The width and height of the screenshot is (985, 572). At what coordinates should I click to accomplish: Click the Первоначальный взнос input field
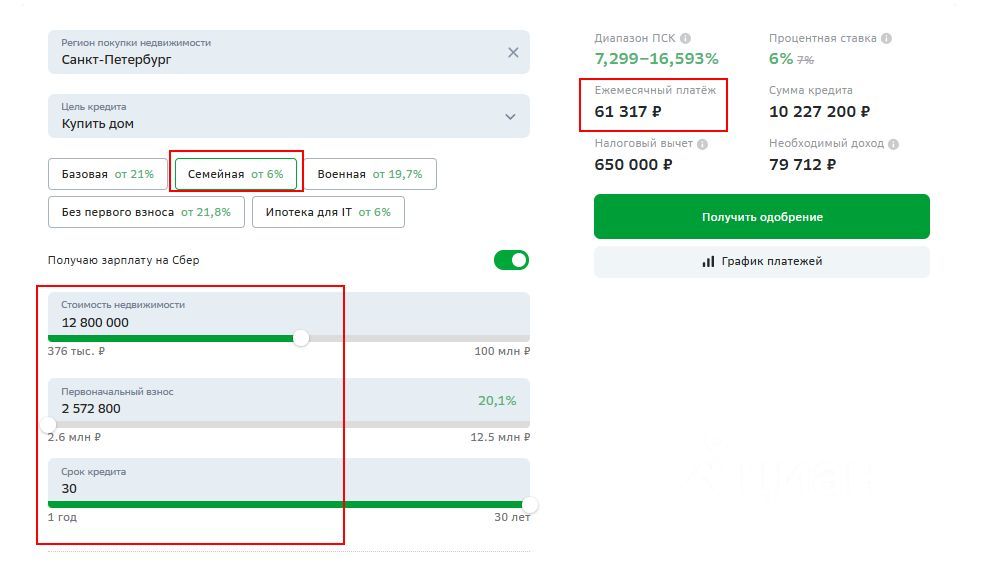click(x=289, y=401)
